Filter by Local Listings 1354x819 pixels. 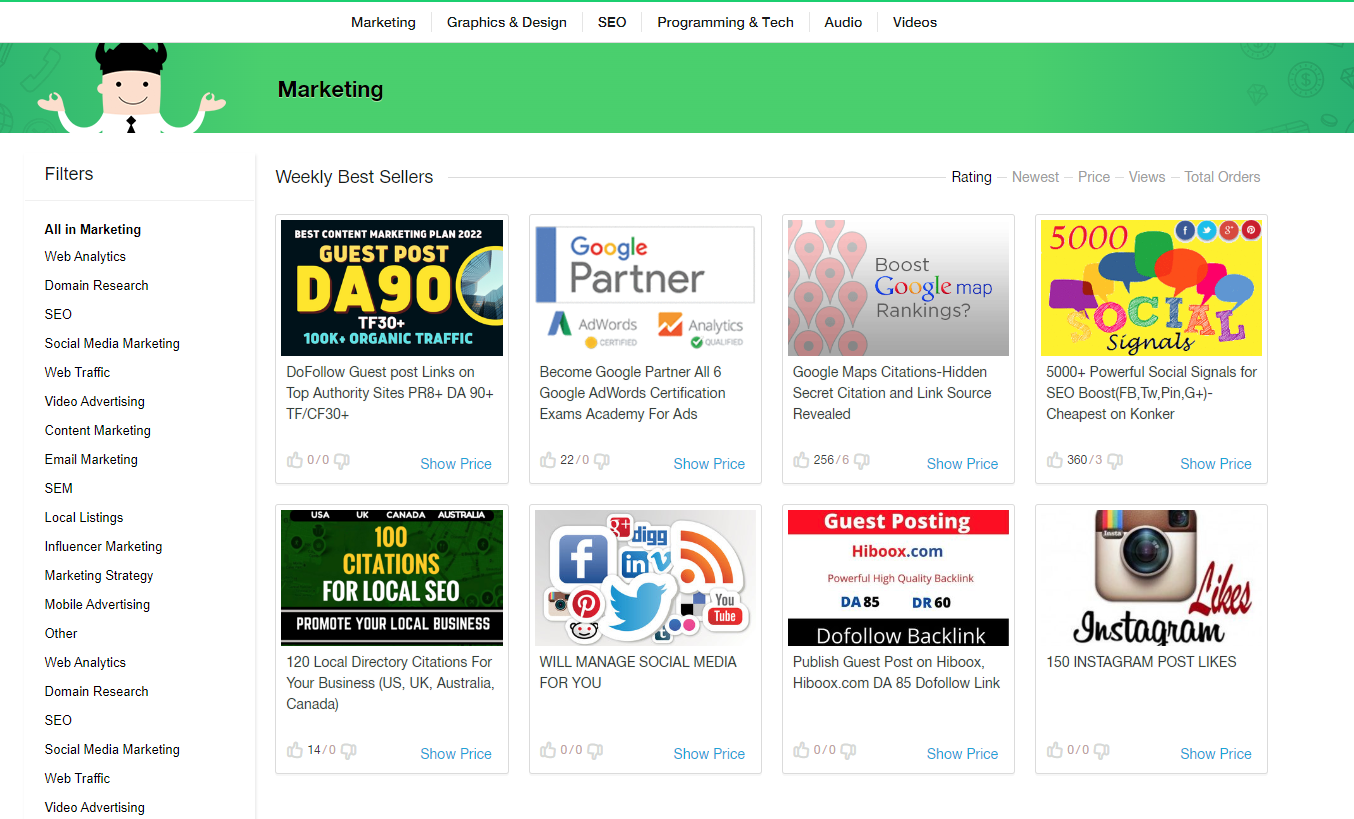point(84,517)
